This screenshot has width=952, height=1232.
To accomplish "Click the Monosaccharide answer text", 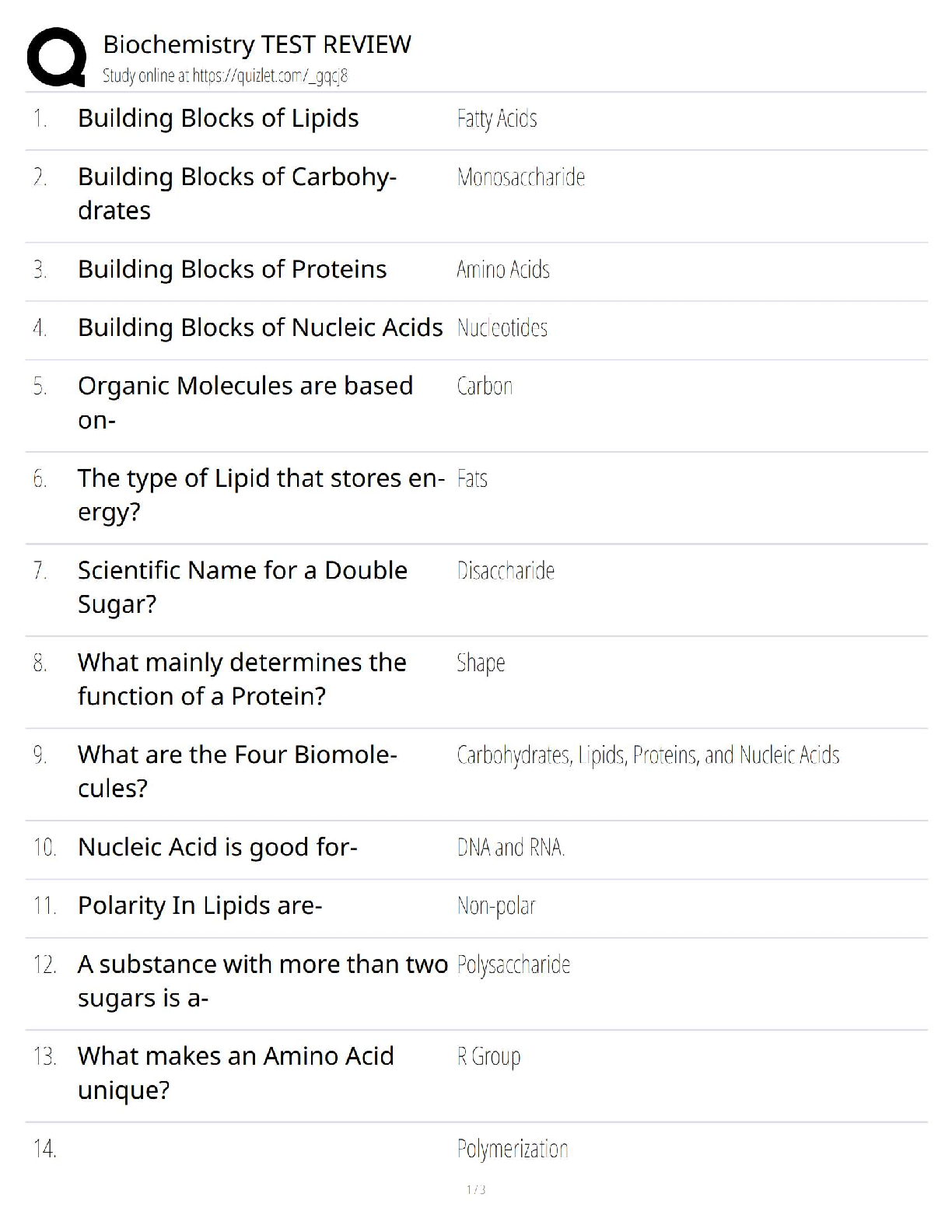I will pyautogui.click(x=520, y=177).
